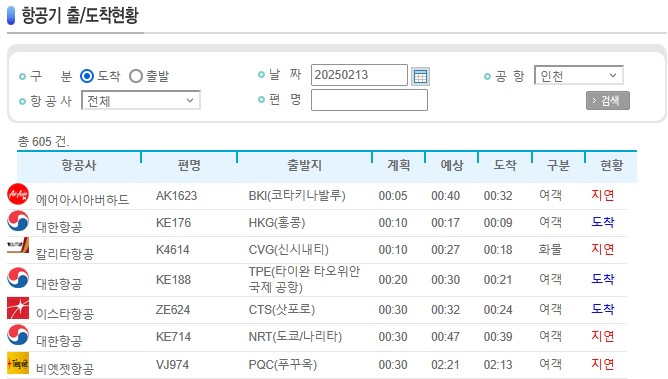
Task: Click expected time 00:40 in AK1623 row
Action: click(x=445, y=196)
